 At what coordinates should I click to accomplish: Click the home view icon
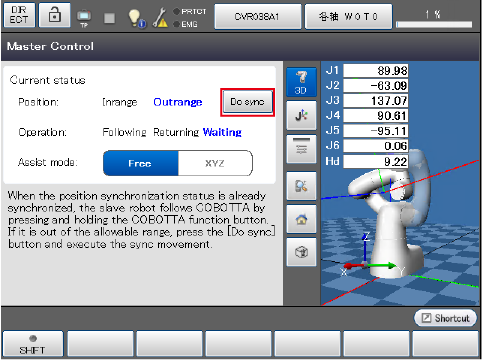(301, 219)
